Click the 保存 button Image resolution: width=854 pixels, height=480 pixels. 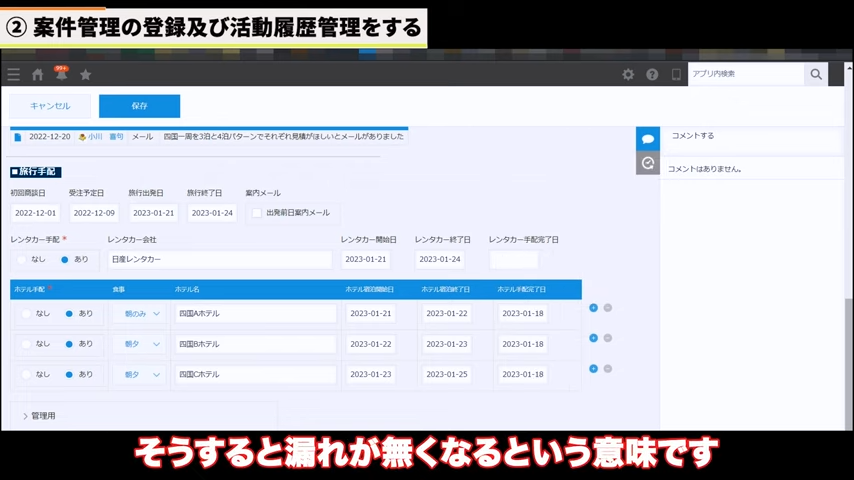click(x=139, y=106)
